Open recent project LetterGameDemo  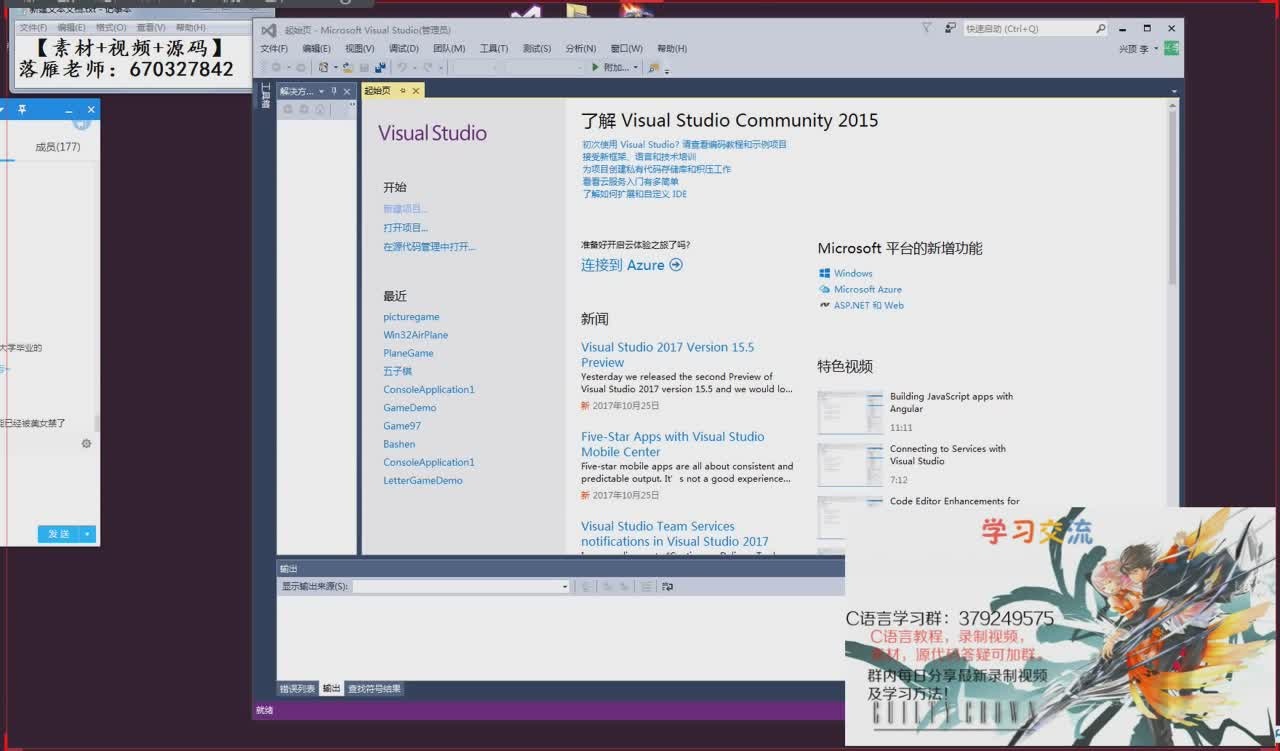coord(423,481)
